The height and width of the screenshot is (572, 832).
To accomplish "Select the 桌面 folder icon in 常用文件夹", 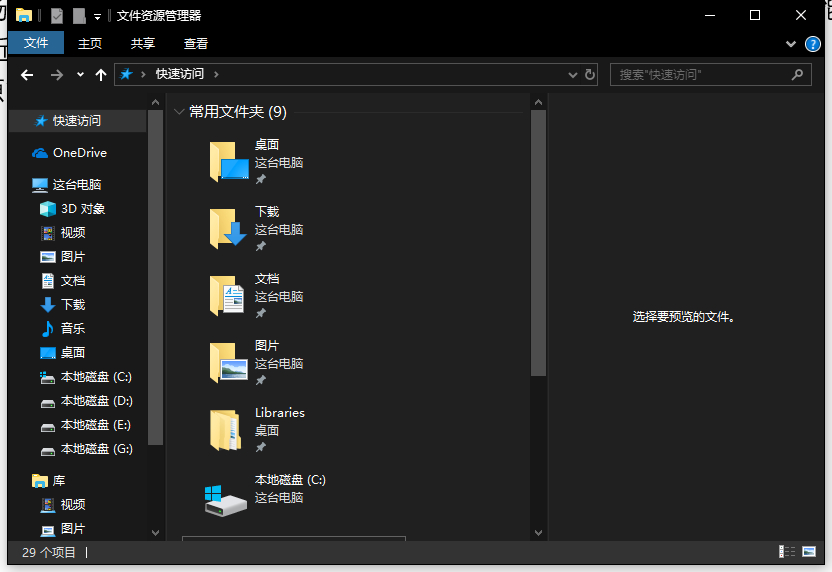I will point(229,161).
